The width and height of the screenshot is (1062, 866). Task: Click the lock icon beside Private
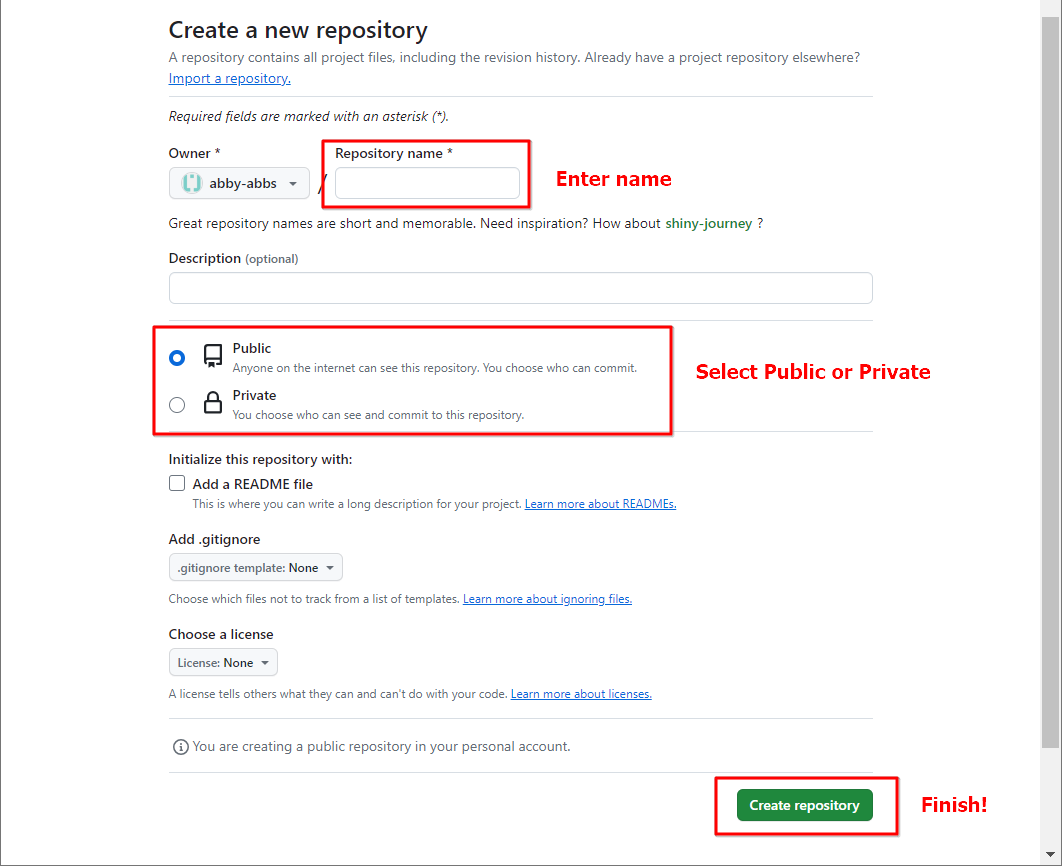pyautogui.click(x=211, y=402)
